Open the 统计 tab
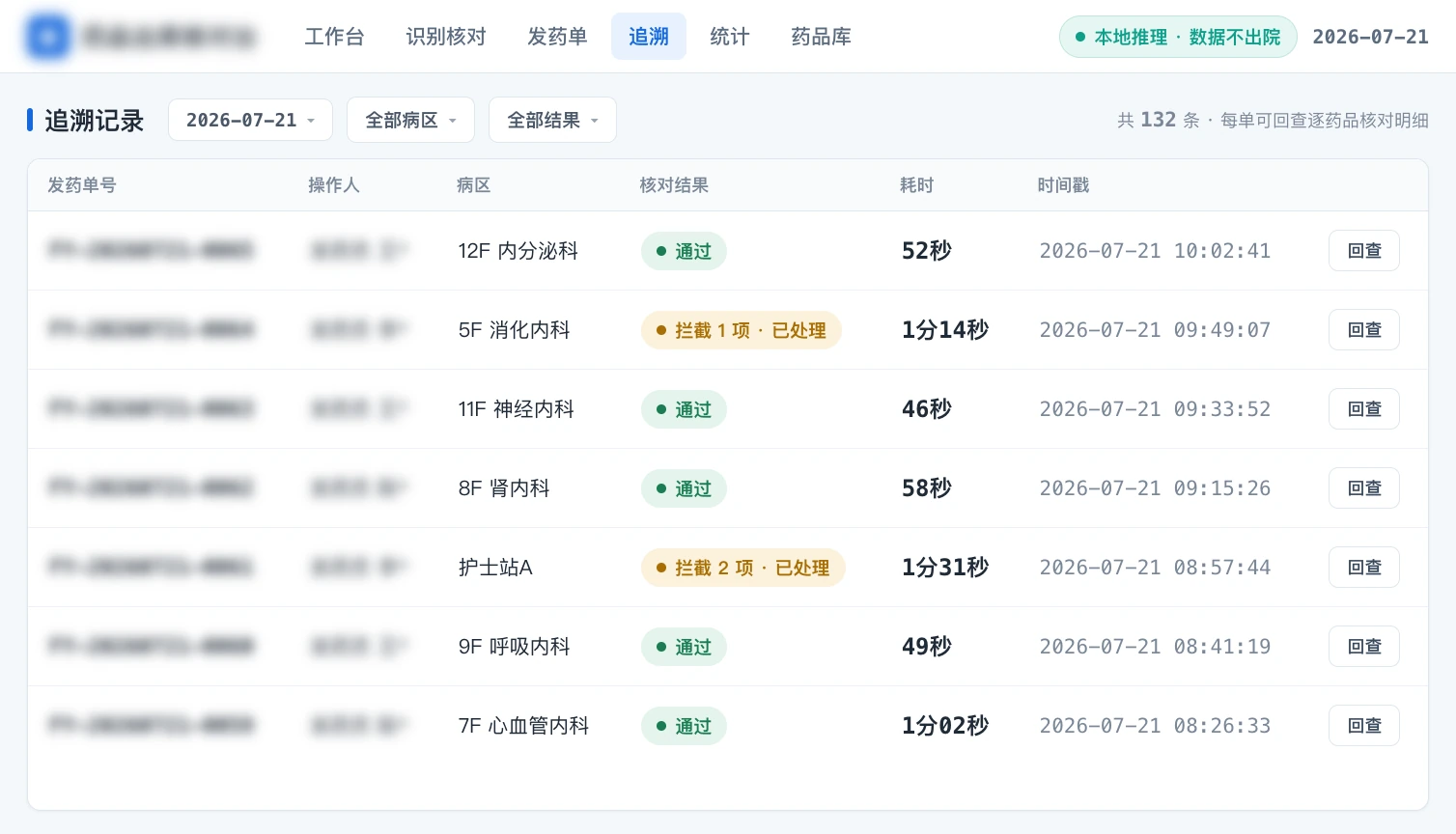Viewport: 1456px width, 834px height. pyautogui.click(x=729, y=37)
